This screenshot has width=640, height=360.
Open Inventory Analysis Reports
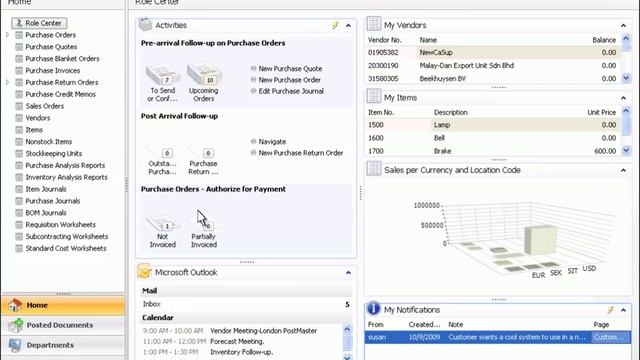[67, 177]
